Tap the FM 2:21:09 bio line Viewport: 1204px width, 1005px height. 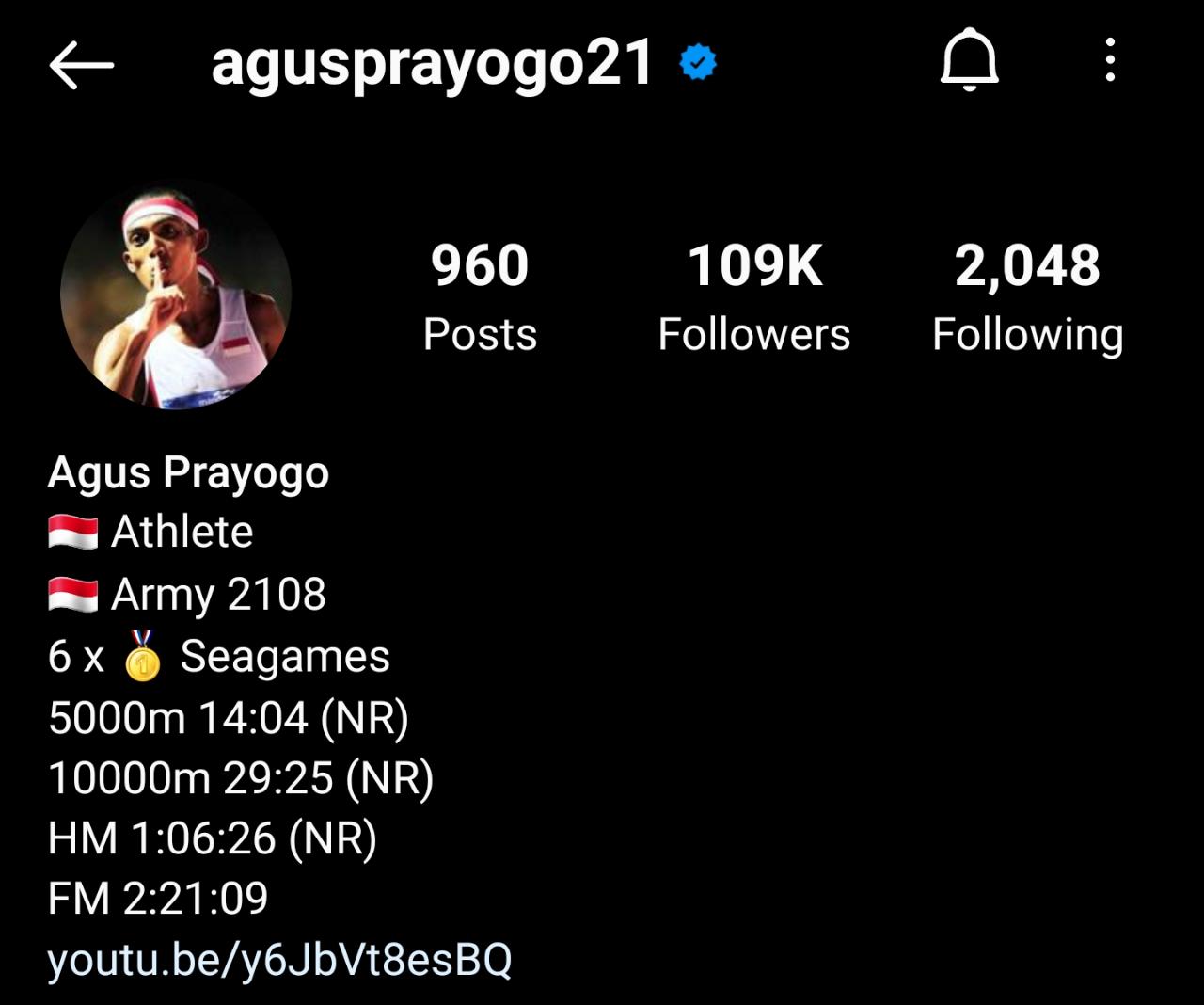[158, 899]
